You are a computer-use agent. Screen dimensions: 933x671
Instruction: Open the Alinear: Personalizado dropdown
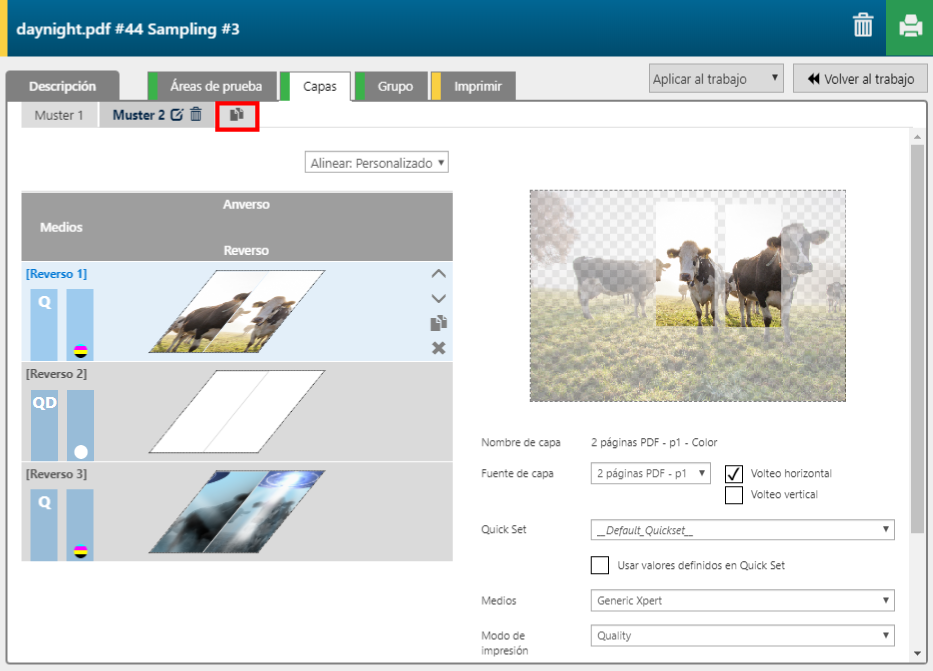(x=377, y=162)
